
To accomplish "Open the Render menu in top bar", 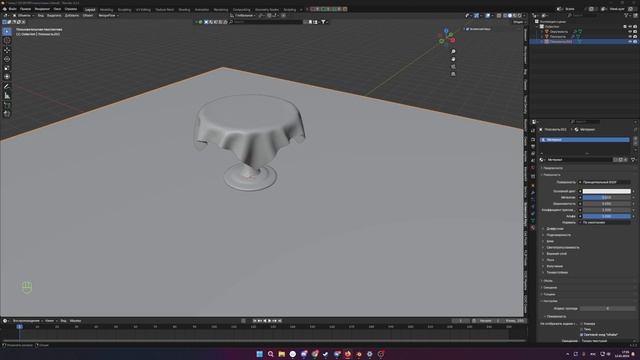I will pyautogui.click(x=42, y=9).
